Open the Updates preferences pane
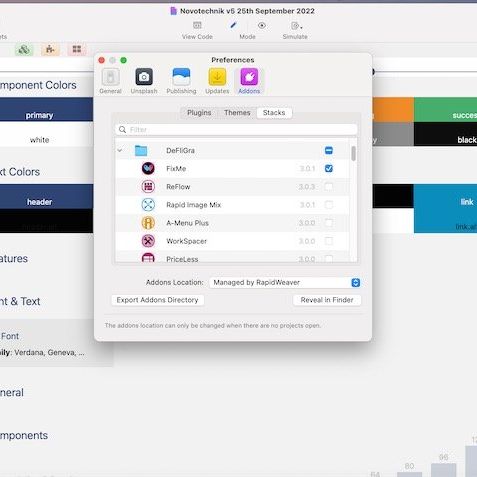This screenshot has width=477, height=477. pos(217,81)
